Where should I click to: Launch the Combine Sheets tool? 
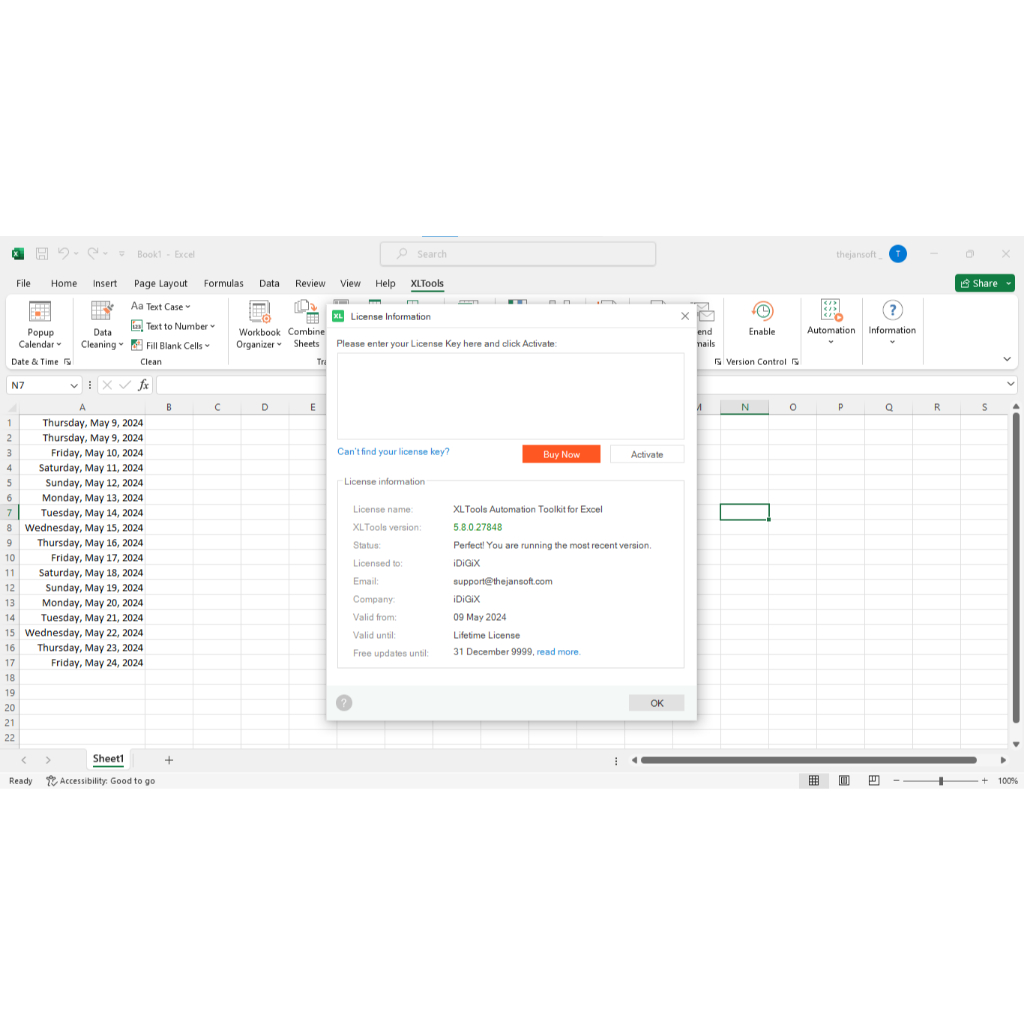[306, 325]
